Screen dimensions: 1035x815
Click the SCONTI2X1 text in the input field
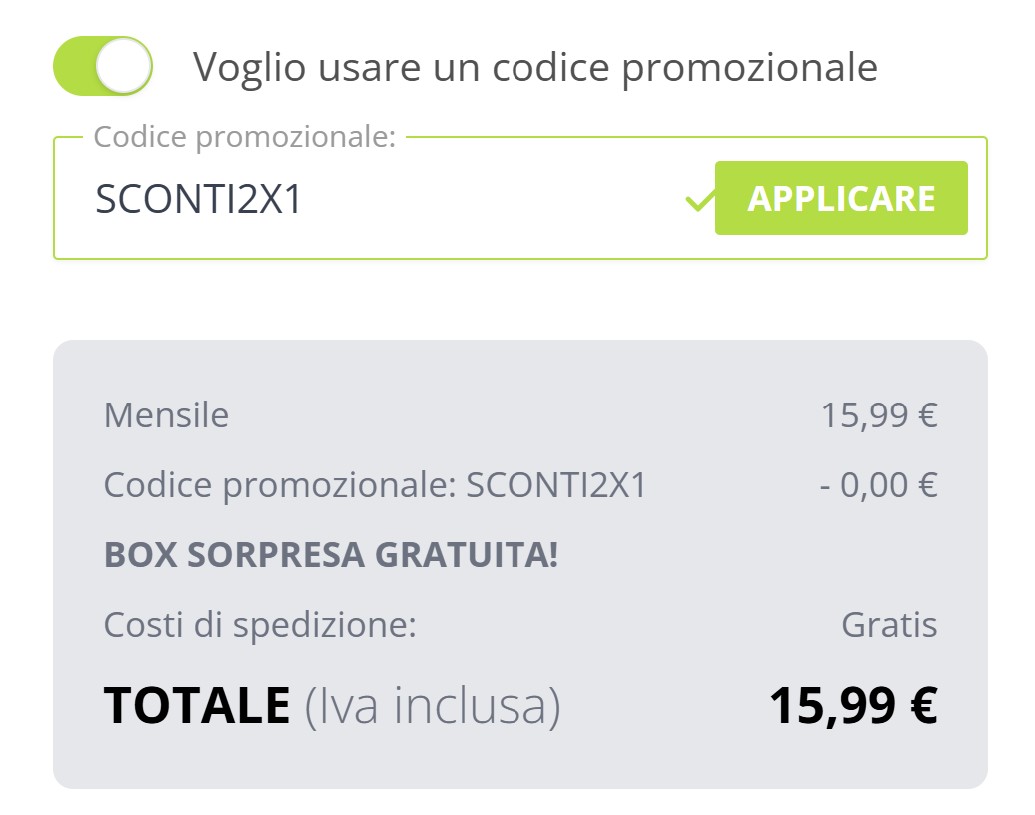pyautogui.click(x=198, y=199)
